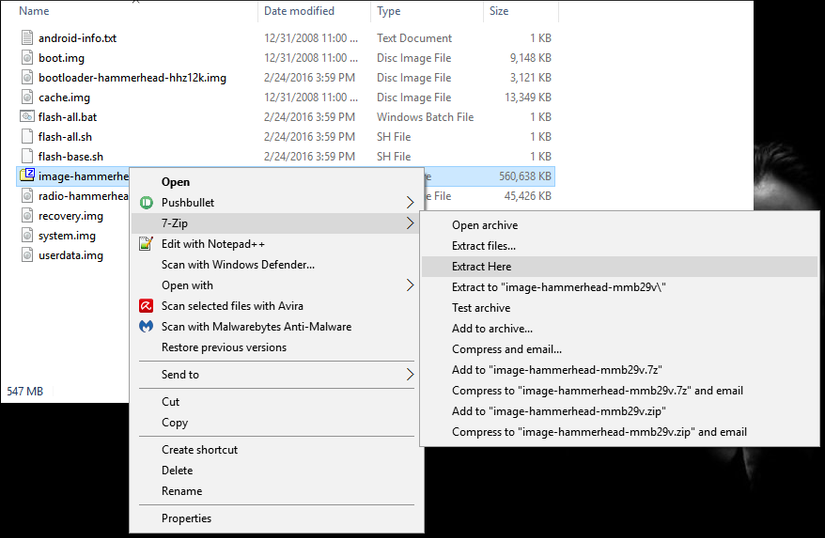Choose Delete from the context menu
The height and width of the screenshot is (538, 825).
(x=176, y=470)
